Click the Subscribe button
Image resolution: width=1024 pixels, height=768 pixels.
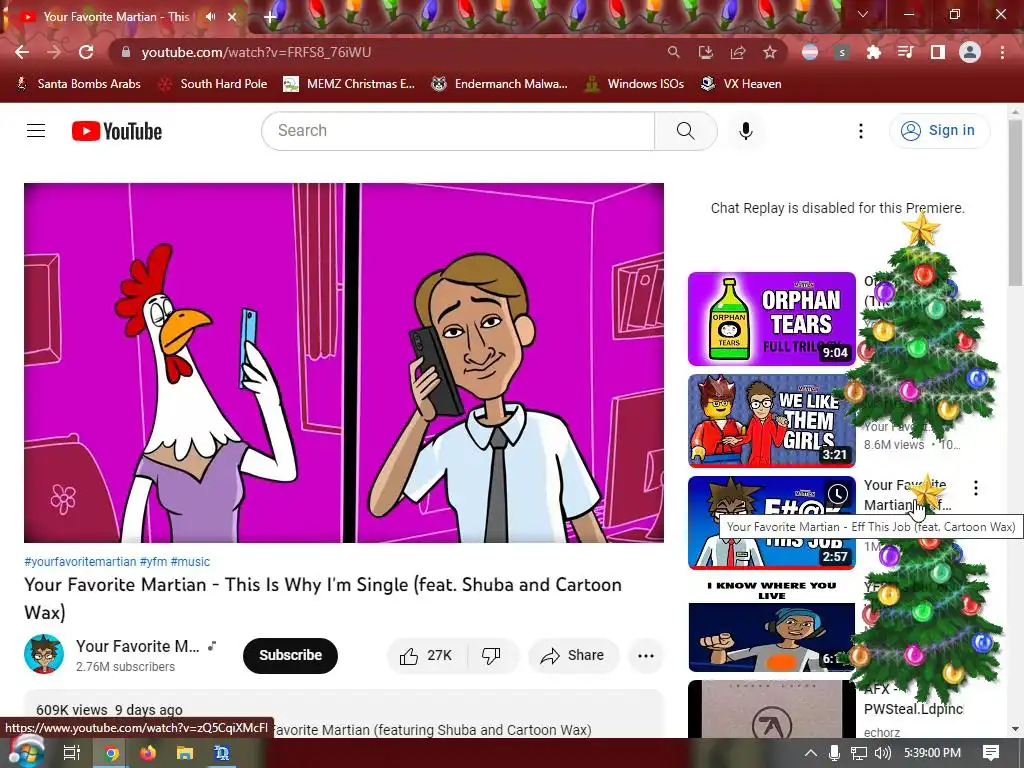point(291,655)
